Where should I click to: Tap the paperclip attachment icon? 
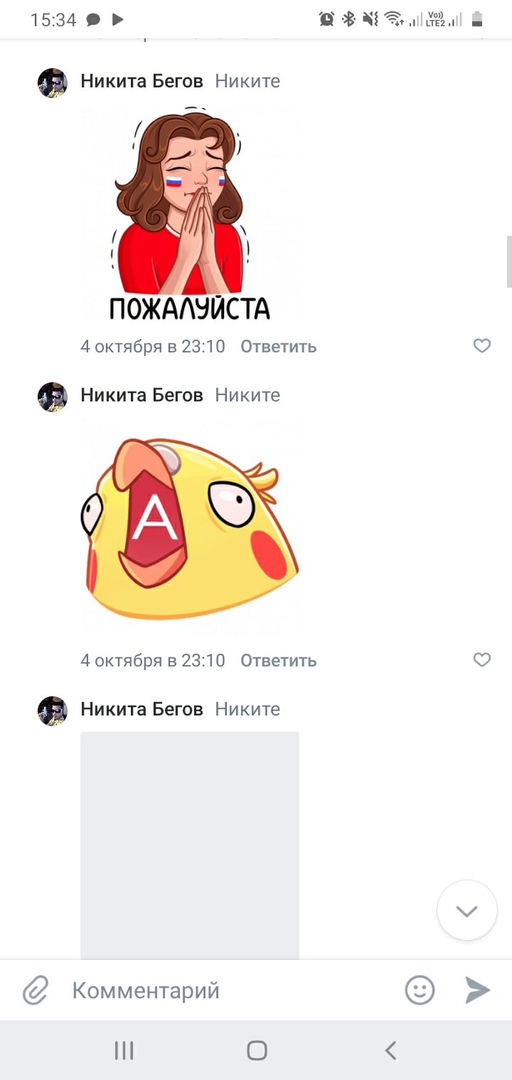pos(34,991)
